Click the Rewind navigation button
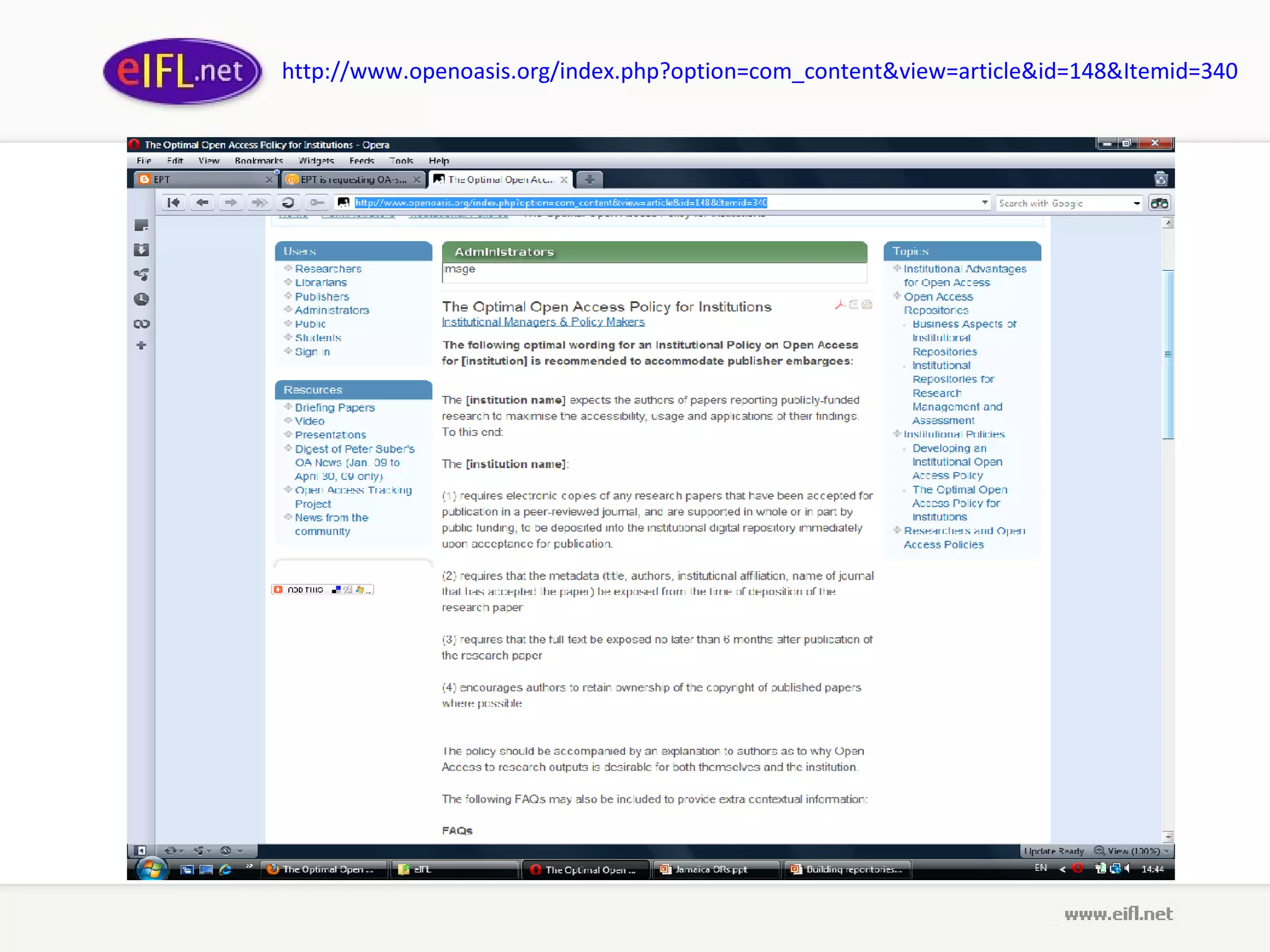 174,203
